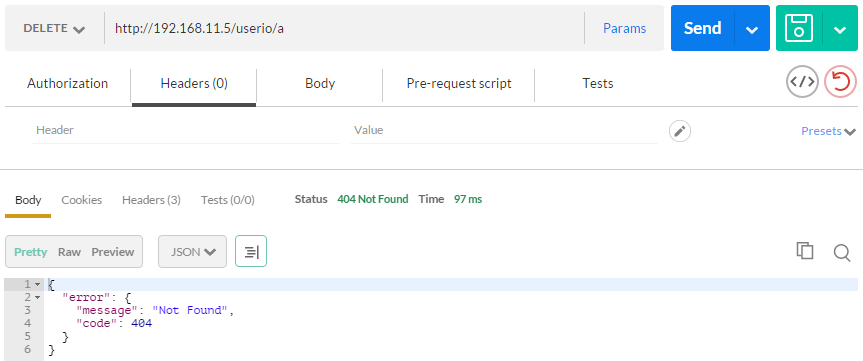The image size is (863, 361).
Task: Switch to Pretty view
Action: pyautogui.click(x=30, y=252)
